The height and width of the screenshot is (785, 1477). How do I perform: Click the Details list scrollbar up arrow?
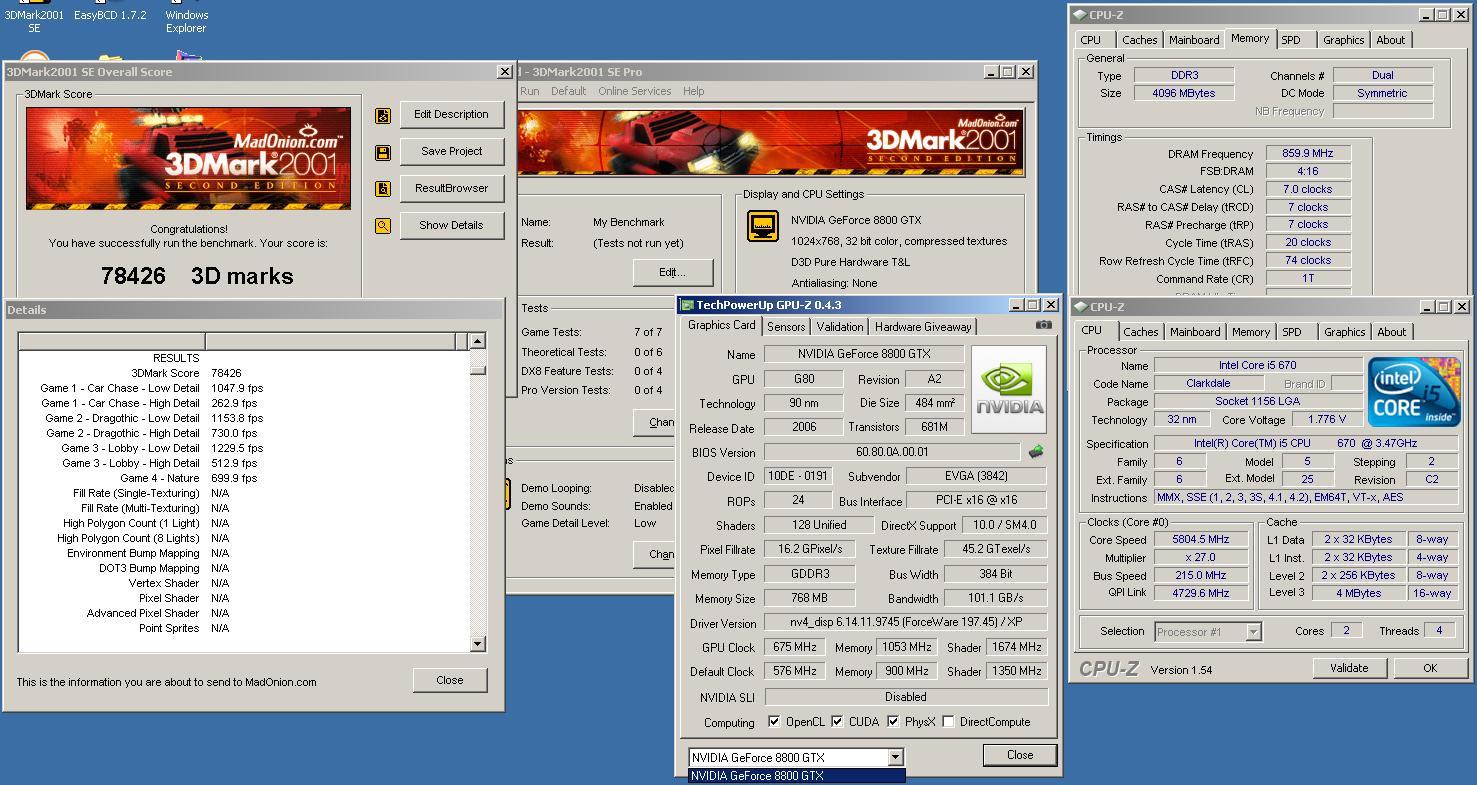pos(477,341)
